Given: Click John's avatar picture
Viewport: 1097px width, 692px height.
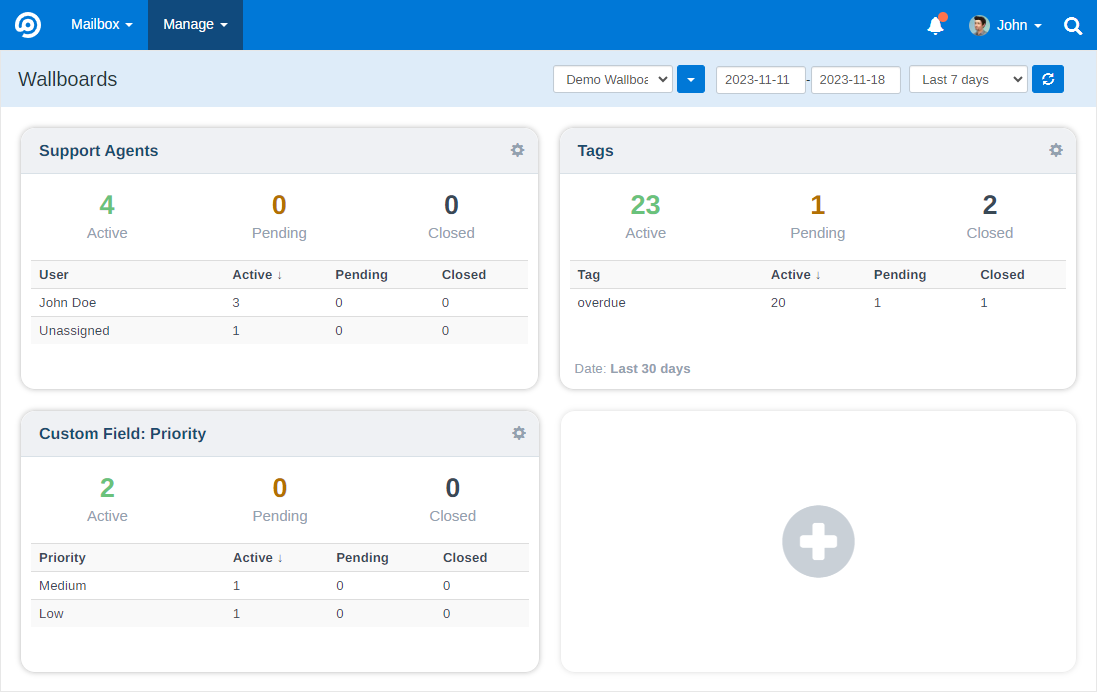Looking at the screenshot, I should point(979,25).
